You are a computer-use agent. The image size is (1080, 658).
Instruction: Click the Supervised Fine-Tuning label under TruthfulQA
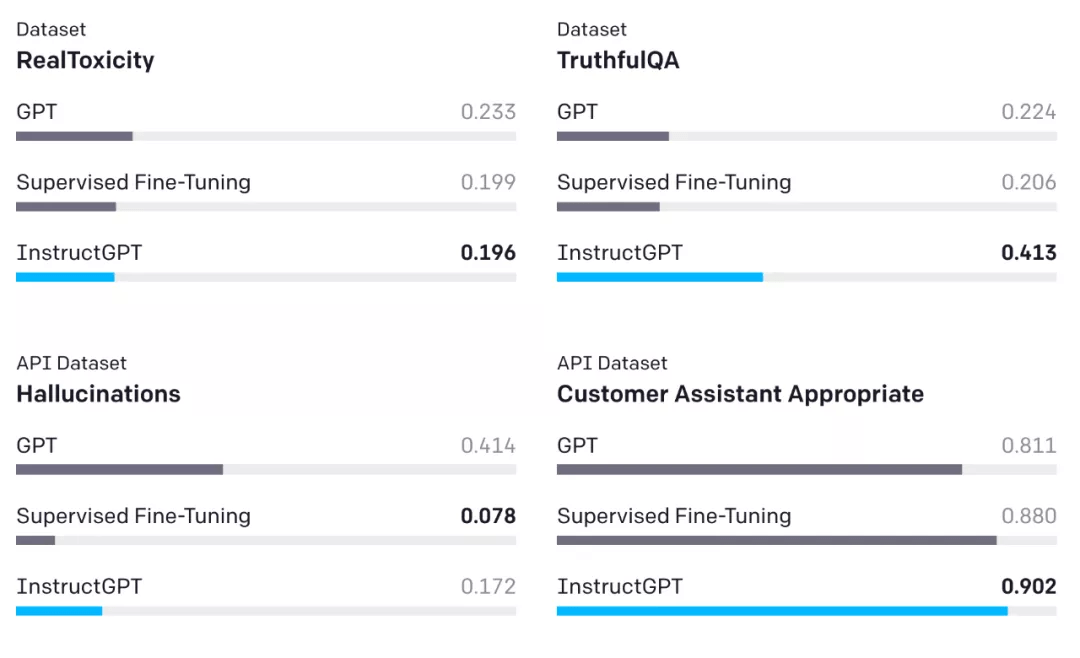pos(674,182)
